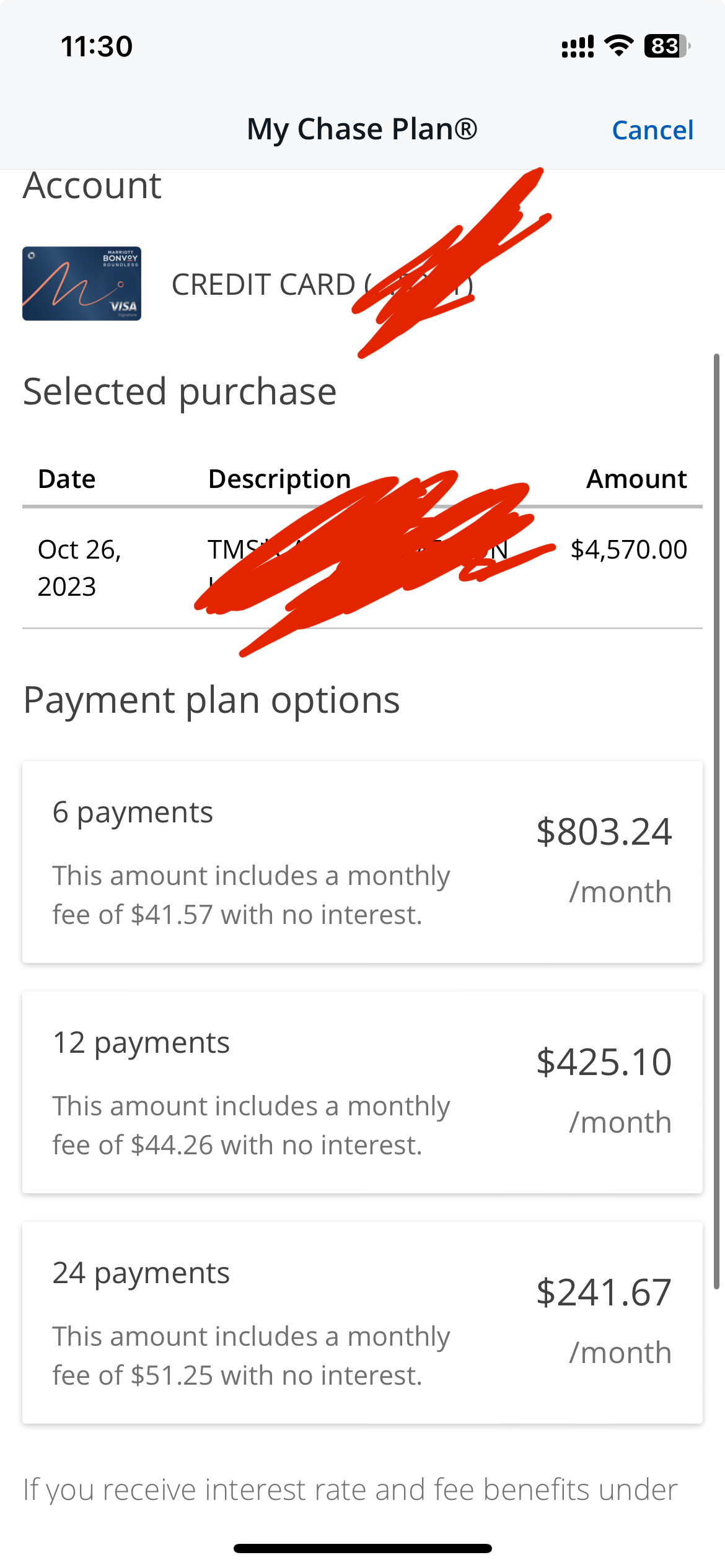Click the Amount column header
Image resolution: width=725 pixels, height=1568 pixels.
click(636, 479)
